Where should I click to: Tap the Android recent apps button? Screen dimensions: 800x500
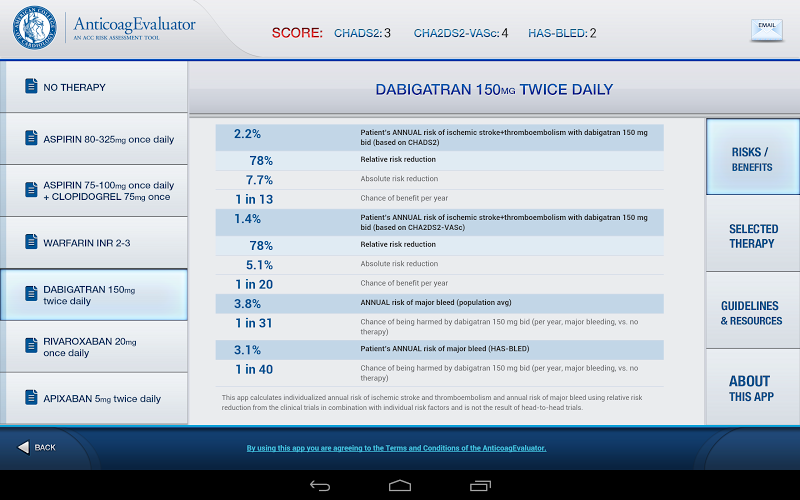(x=480, y=486)
